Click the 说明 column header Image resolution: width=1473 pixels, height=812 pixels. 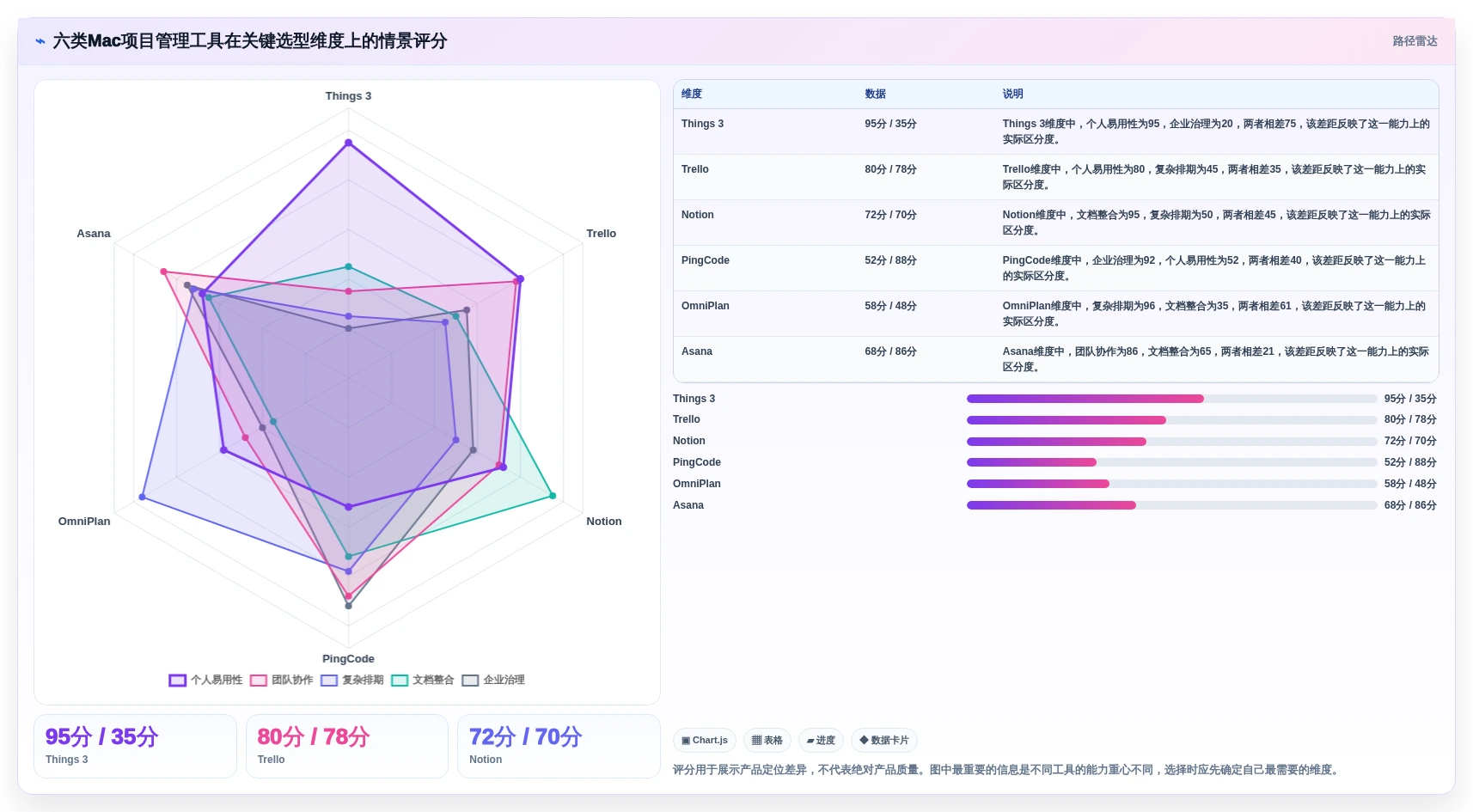pyautogui.click(x=1012, y=94)
